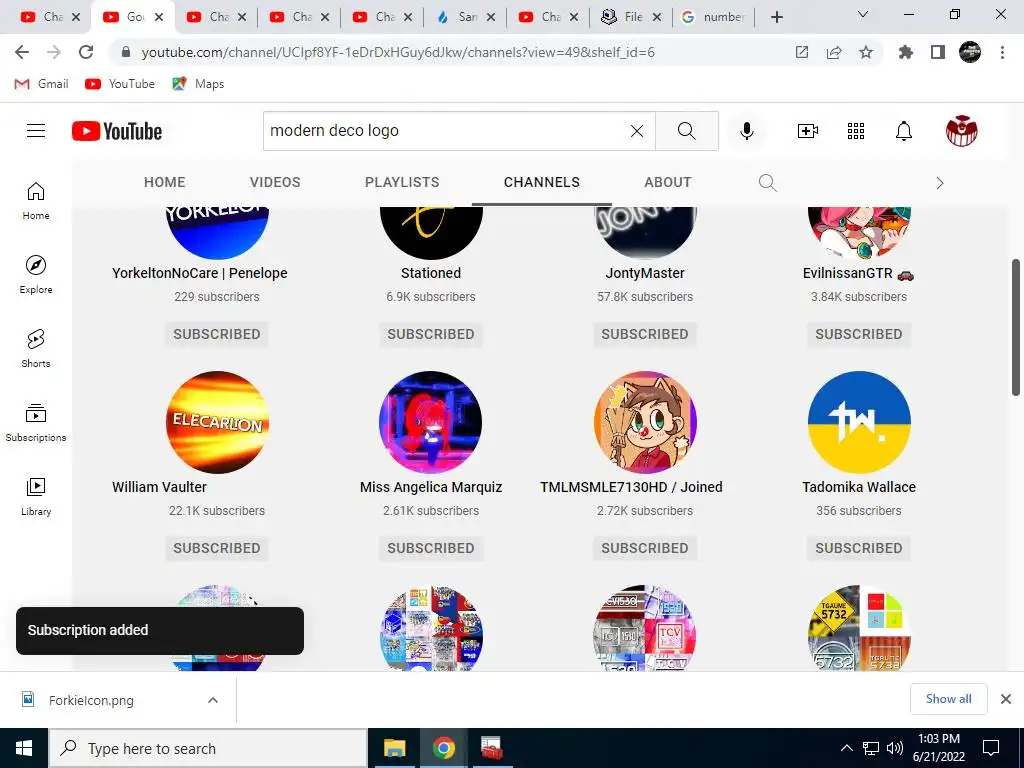The image size is (1024, 768).
Task: Switch to the Google 'number' browser tab
Action: 713,17
